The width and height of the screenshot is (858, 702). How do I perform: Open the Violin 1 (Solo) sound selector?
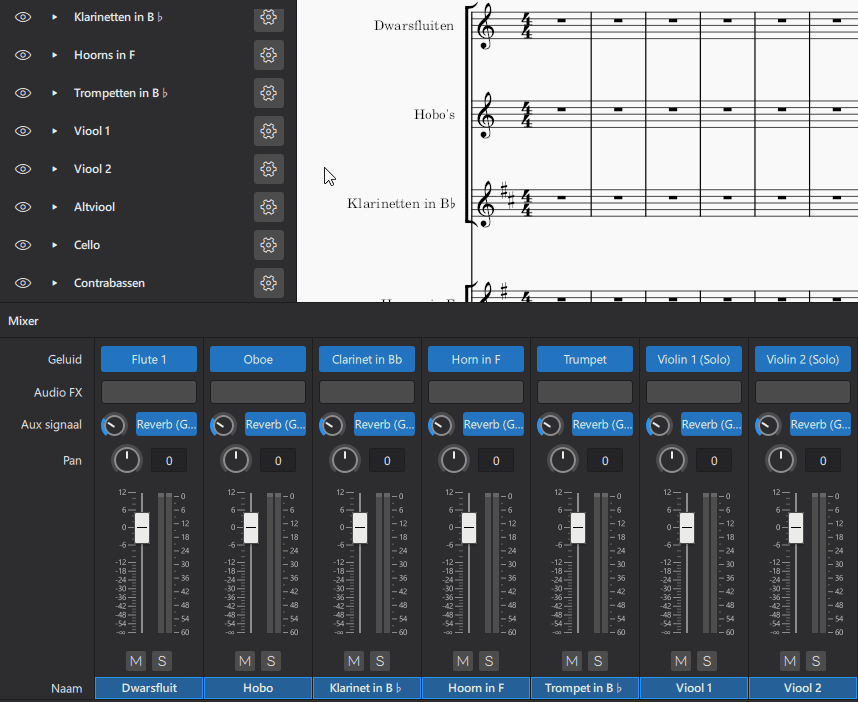click(x=693, y=359)
